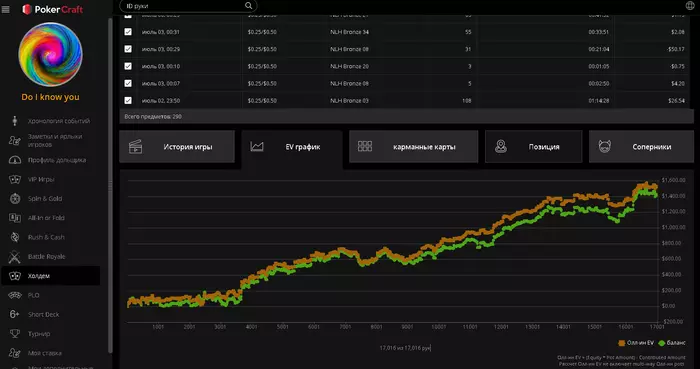Click the rainbow swirl profile avatar
Viewport: 700px width, 369px height.
pos(50,54)
